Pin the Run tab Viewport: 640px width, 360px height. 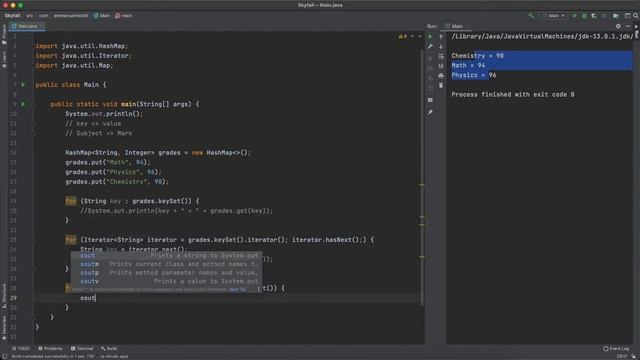(x=430, y=112)
